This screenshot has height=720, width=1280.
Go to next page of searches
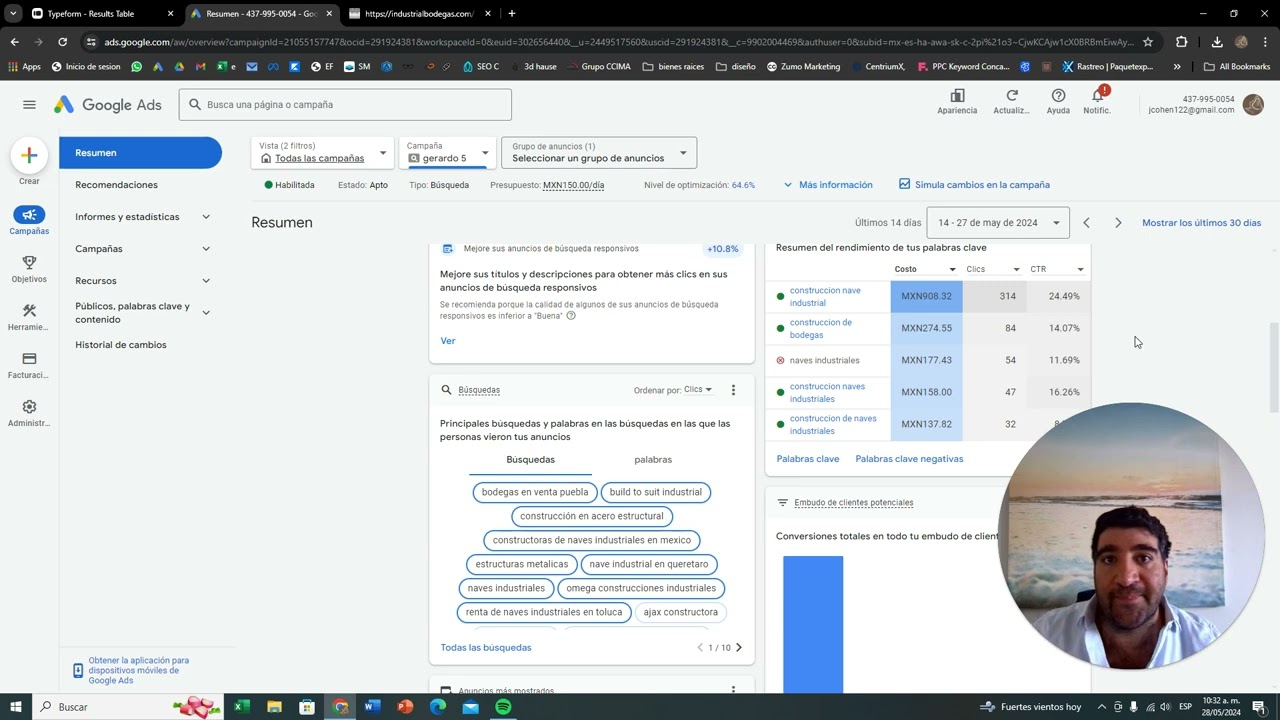pos(739,648)
